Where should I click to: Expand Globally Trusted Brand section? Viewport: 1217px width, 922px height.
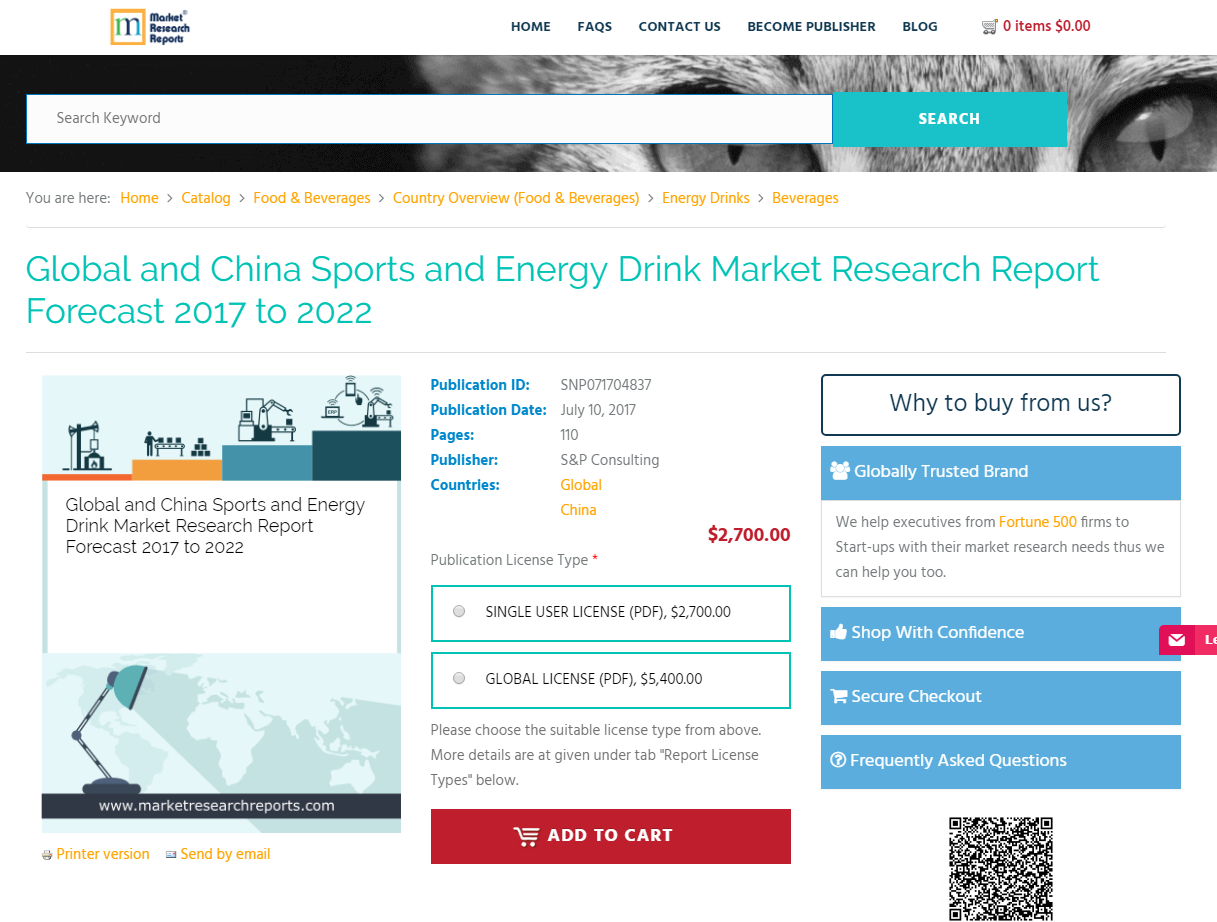click(1001, 472)
